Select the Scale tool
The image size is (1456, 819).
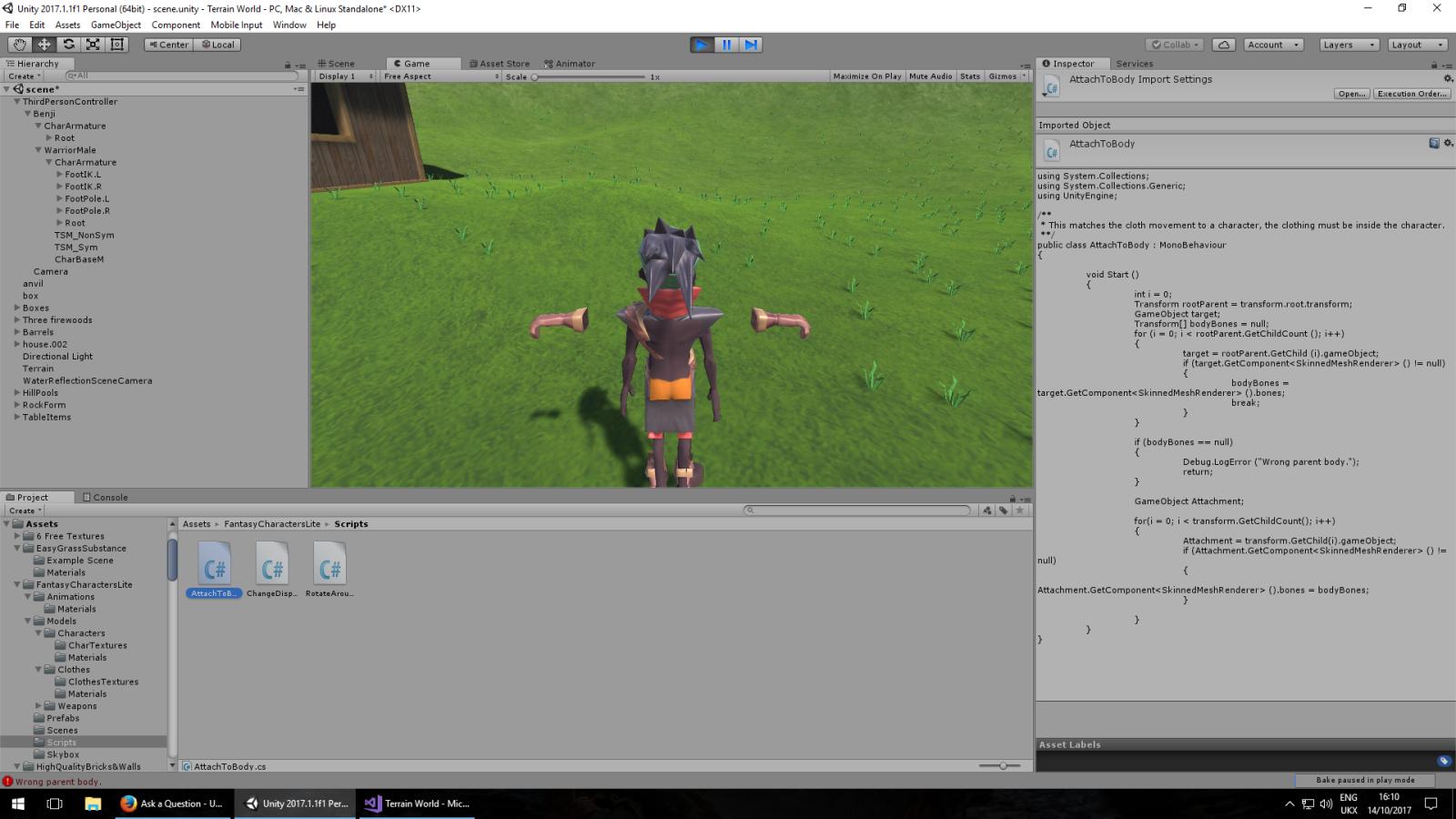point(93,45)
